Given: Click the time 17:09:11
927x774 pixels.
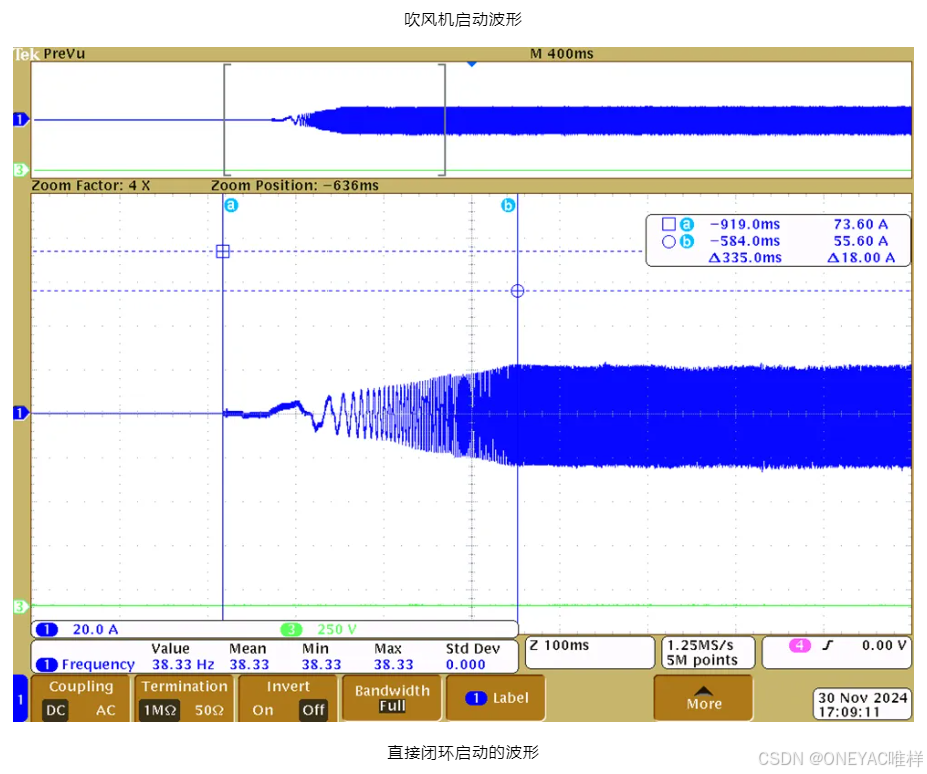Looking at the screenshot, I should point(849,713).
